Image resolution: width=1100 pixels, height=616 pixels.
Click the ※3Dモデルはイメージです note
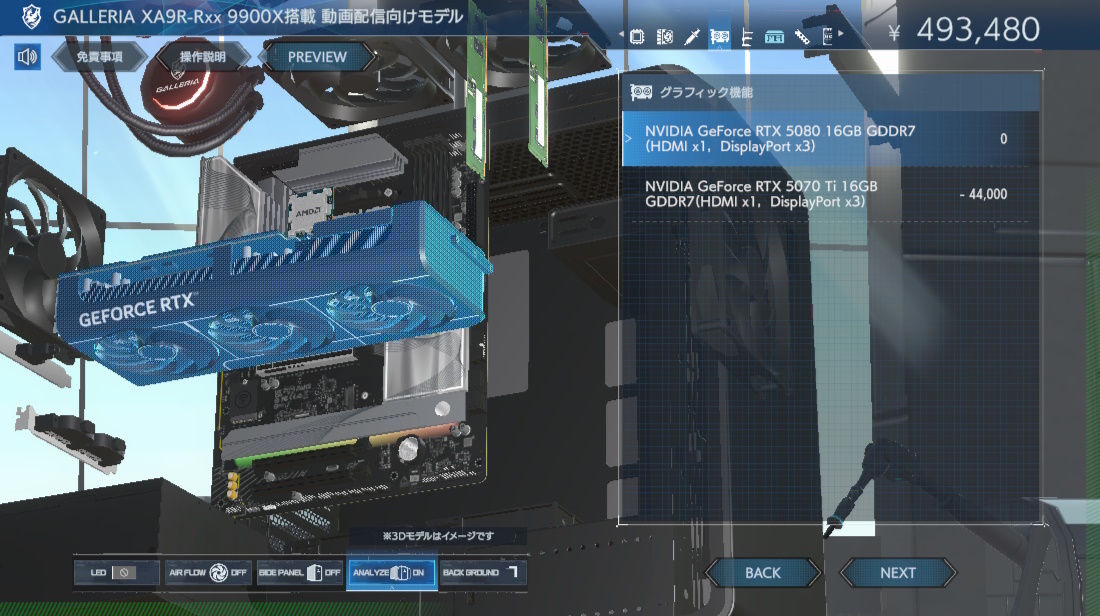438,536
